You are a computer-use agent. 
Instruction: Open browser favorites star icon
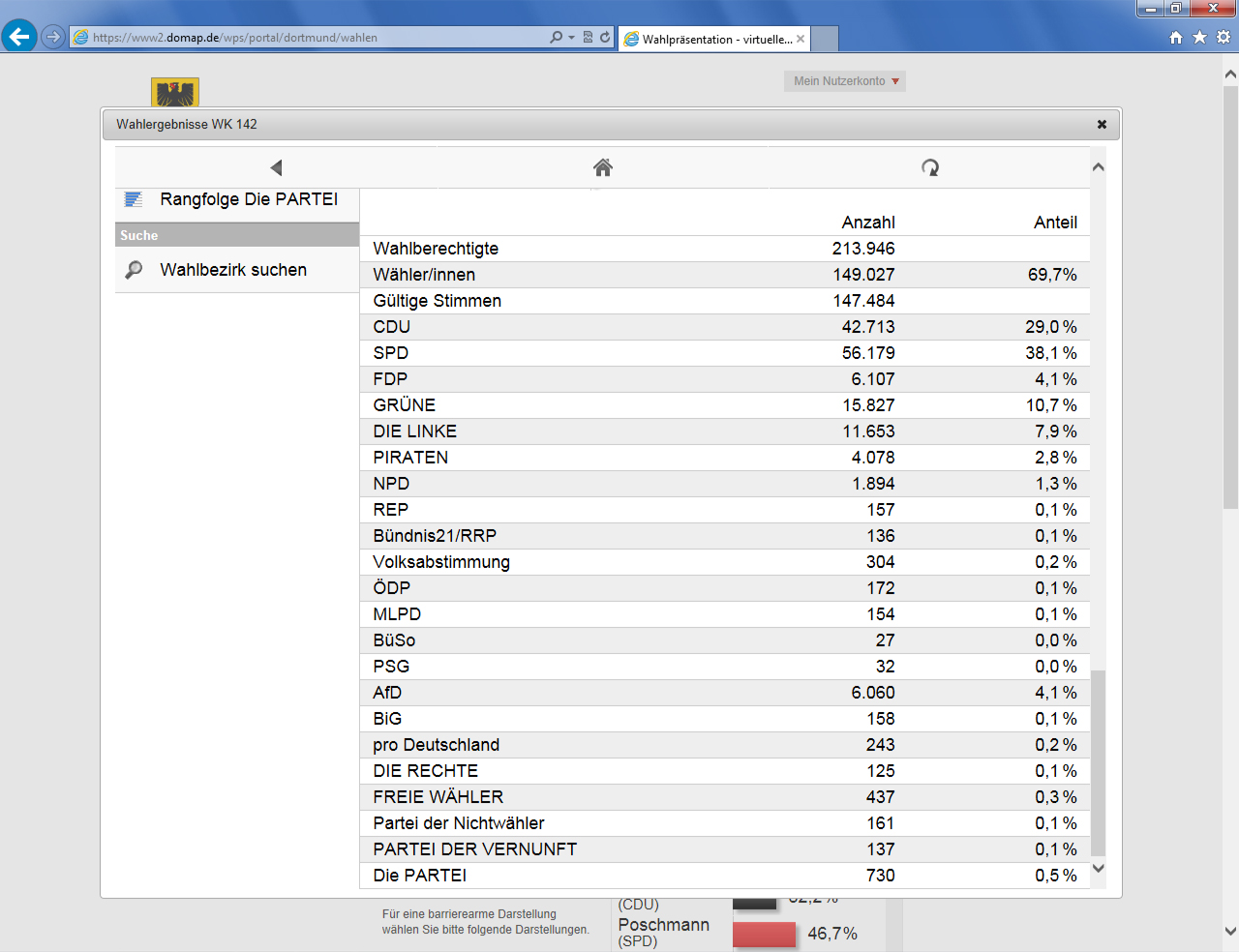pyautogui.click(x=1199, y=37)
